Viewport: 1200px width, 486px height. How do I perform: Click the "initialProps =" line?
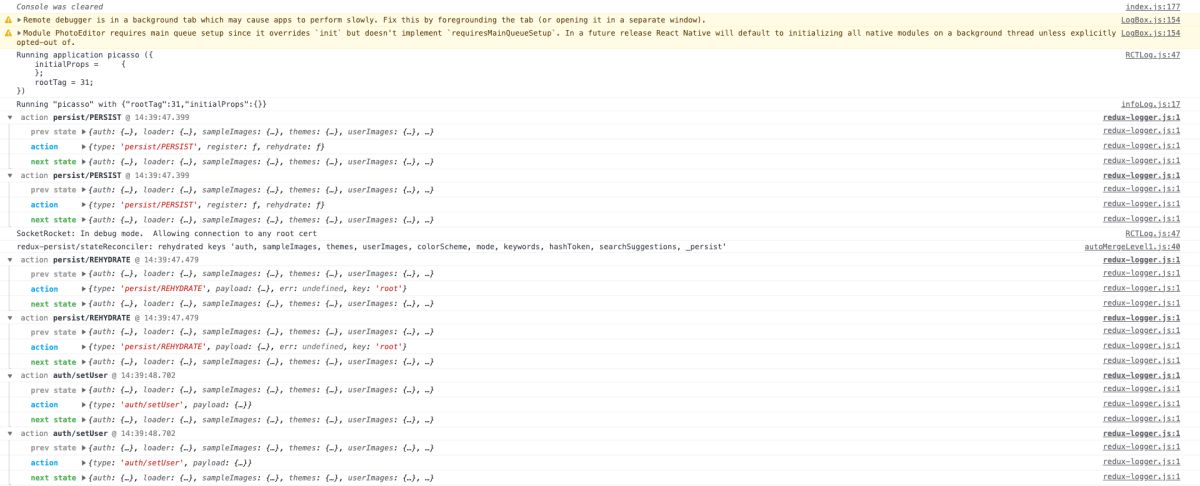click(80, 64)
